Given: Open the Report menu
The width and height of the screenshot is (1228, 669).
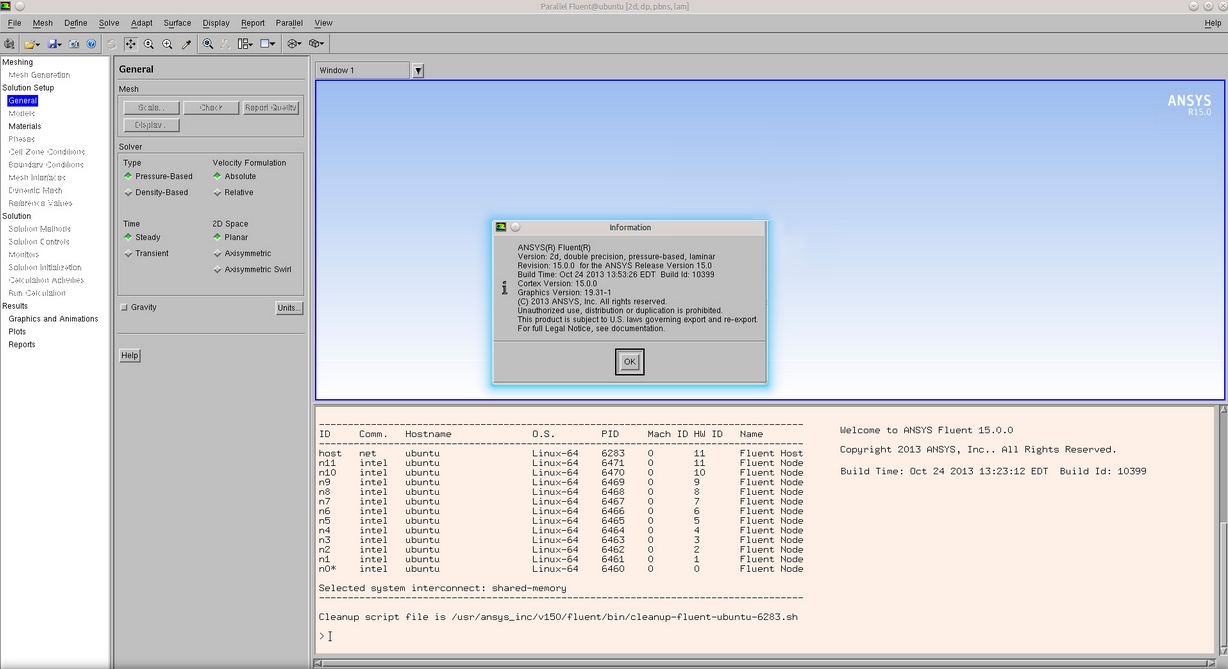Looking at the screenshot, I should 253,23.
